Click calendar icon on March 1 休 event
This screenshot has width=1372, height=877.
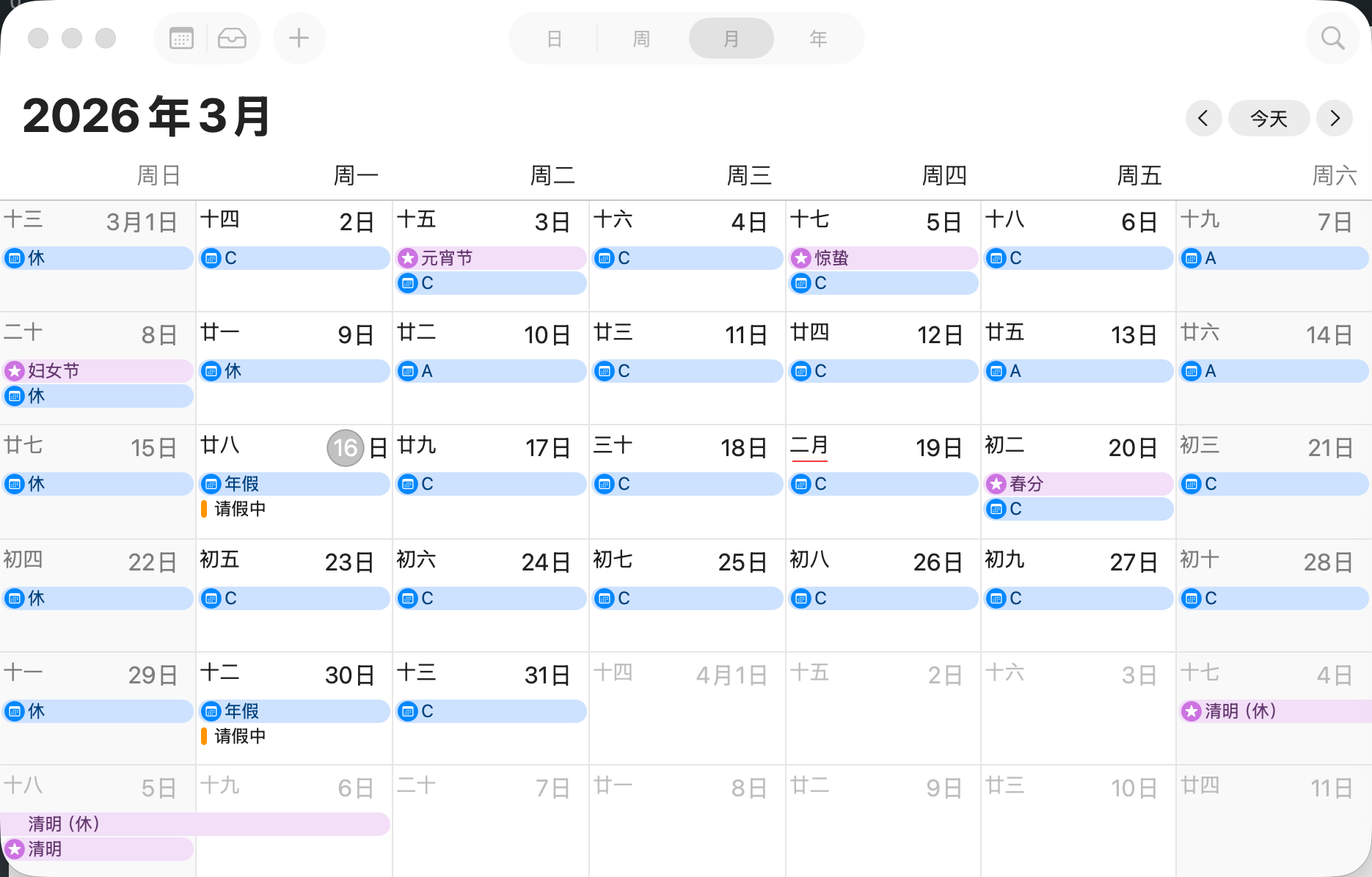(15, 258)
